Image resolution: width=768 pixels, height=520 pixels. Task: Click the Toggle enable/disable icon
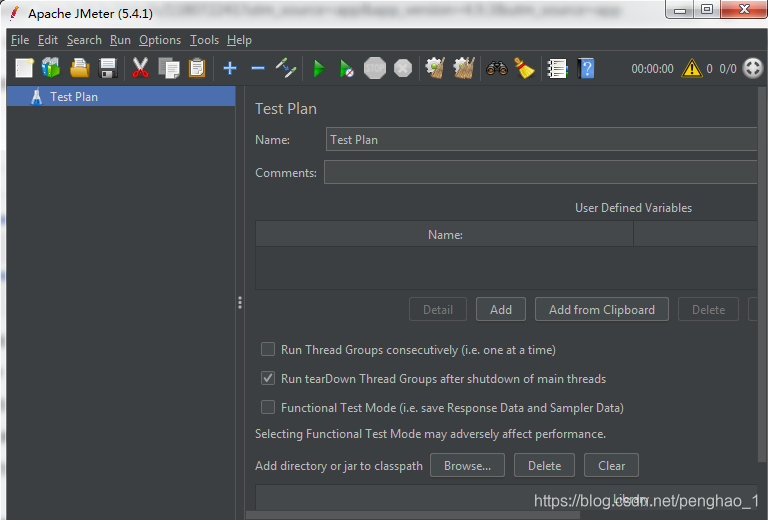(x=286, y=68)
